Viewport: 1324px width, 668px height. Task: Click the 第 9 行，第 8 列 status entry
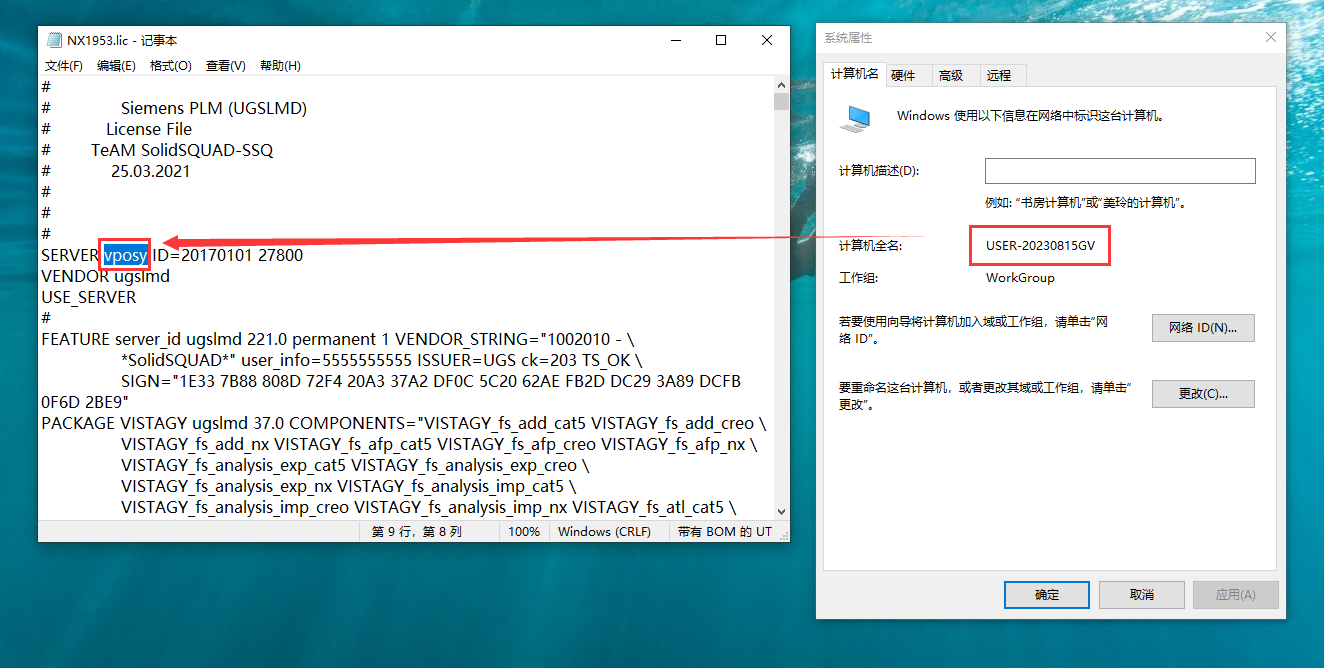tap(417, 532)
